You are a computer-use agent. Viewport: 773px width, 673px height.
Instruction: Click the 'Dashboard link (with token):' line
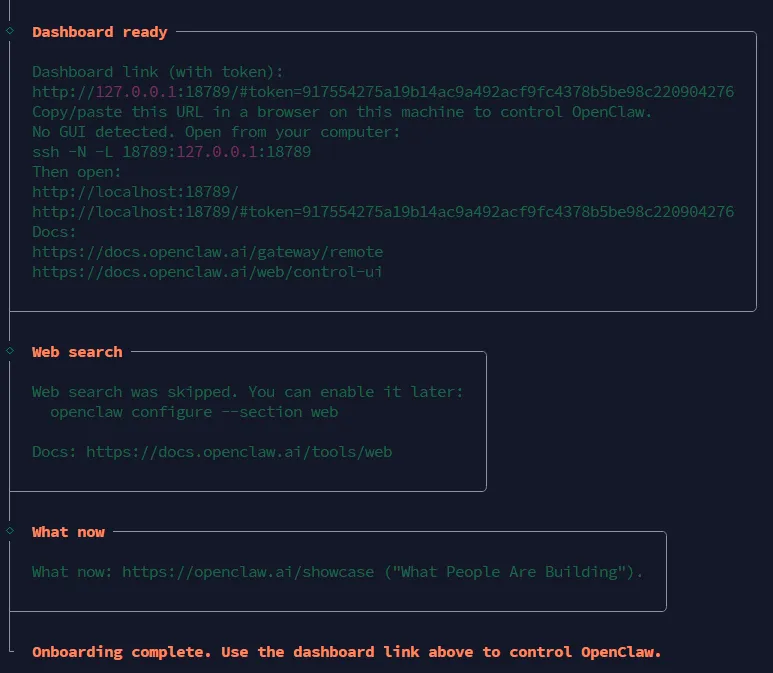click(x=158, y=72)
